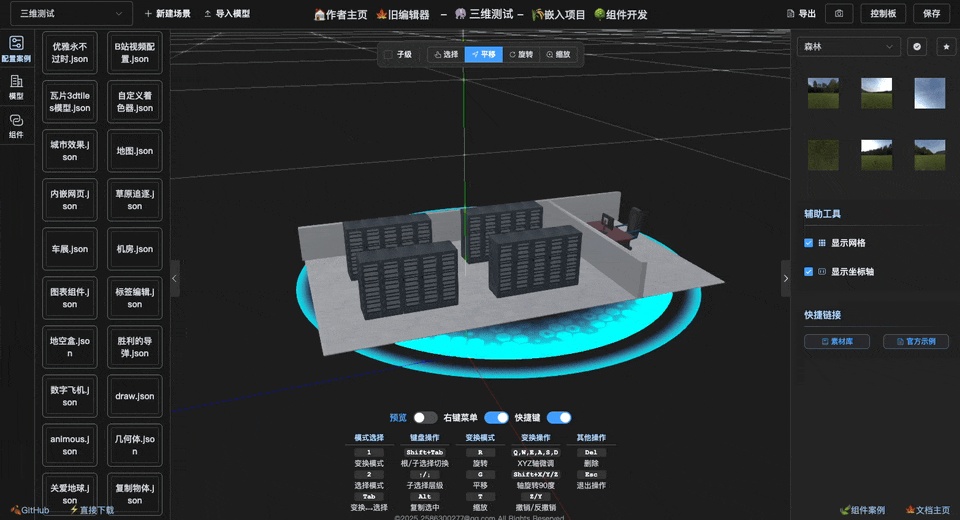The image size is (960, 520).
Task: Click 直接下载 link
Action: pyautogui.click(x=92, y=510)
